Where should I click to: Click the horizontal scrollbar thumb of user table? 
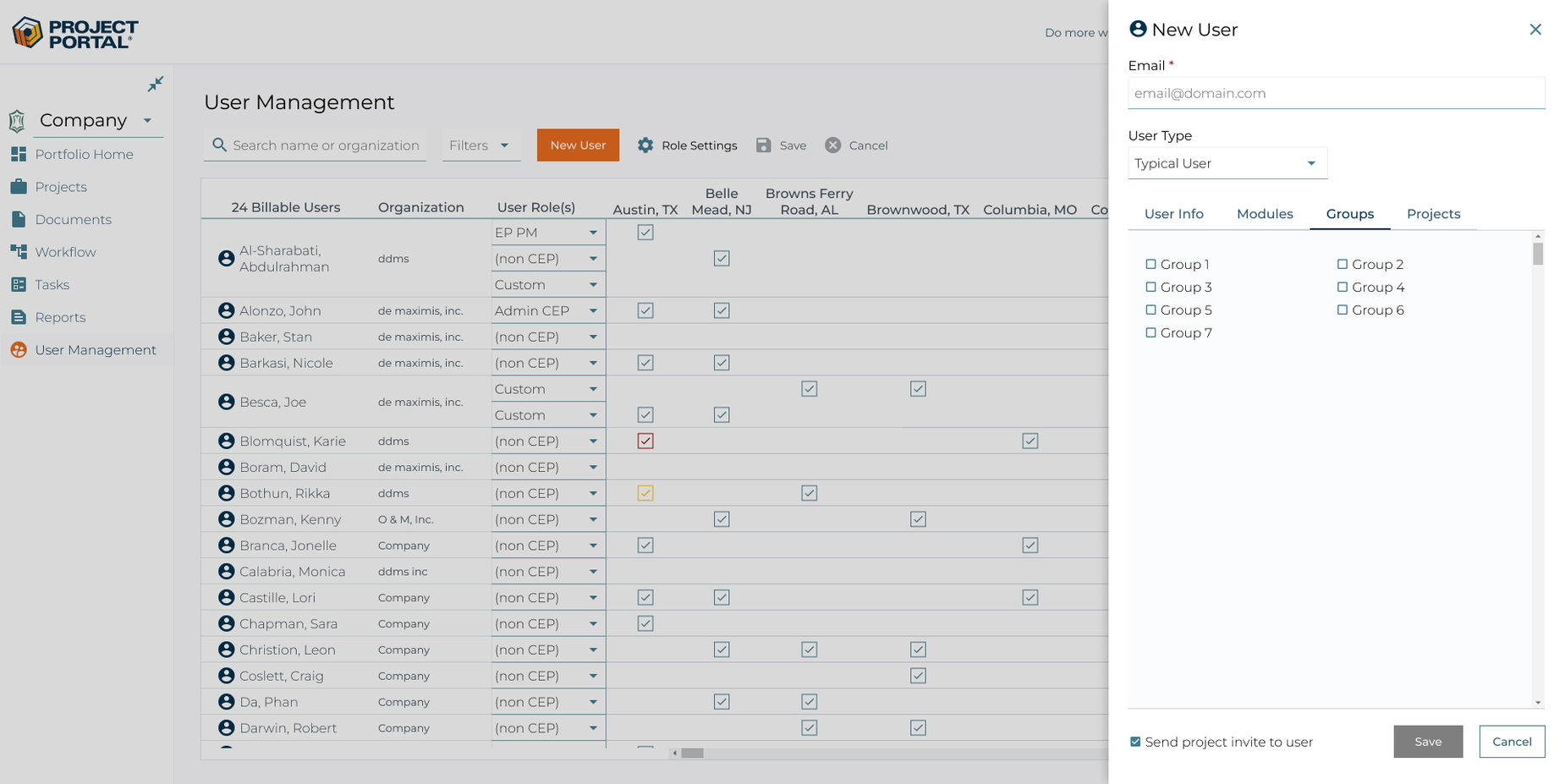tap(692, 753)
